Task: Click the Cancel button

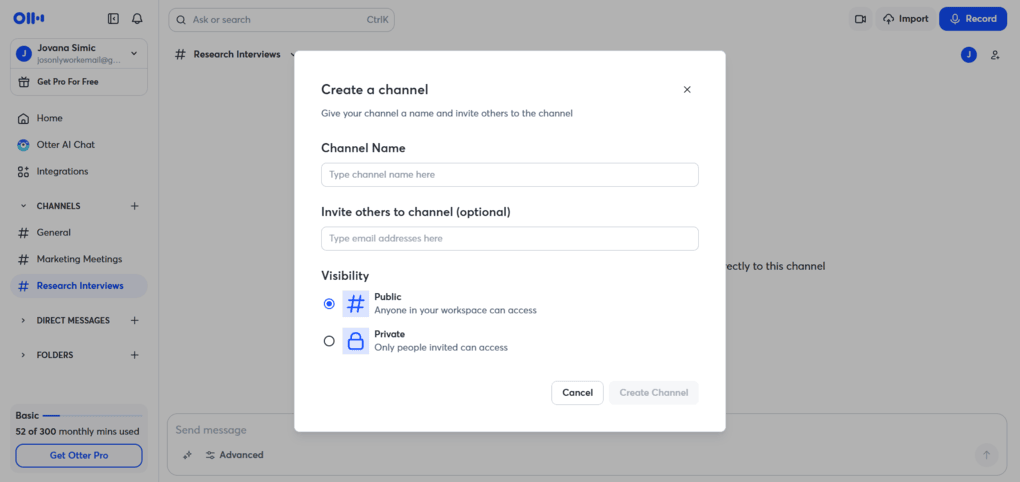Action: pyautogui.click(x=577, y=393)
